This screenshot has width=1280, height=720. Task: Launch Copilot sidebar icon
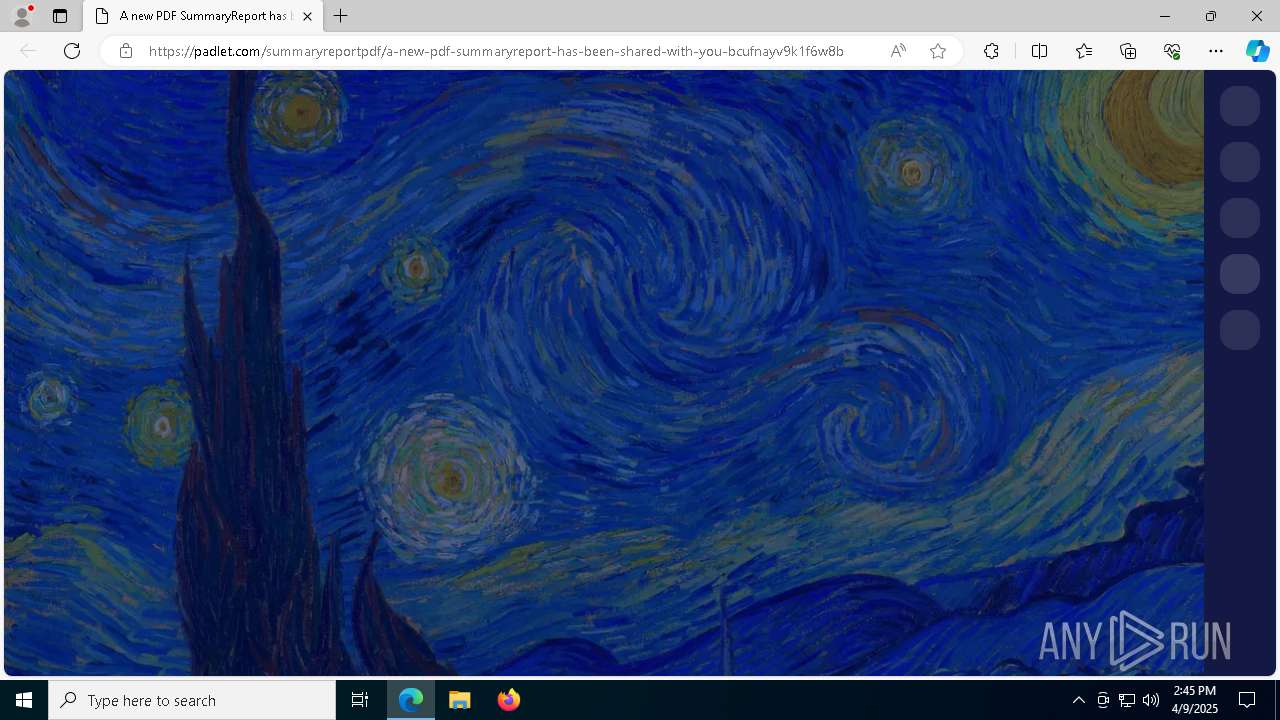tap(1257, 51)
